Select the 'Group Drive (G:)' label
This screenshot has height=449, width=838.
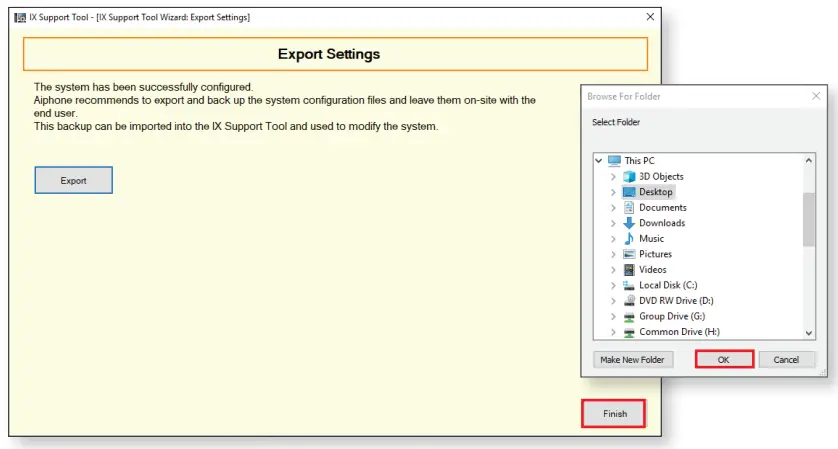tap(672, 316)
